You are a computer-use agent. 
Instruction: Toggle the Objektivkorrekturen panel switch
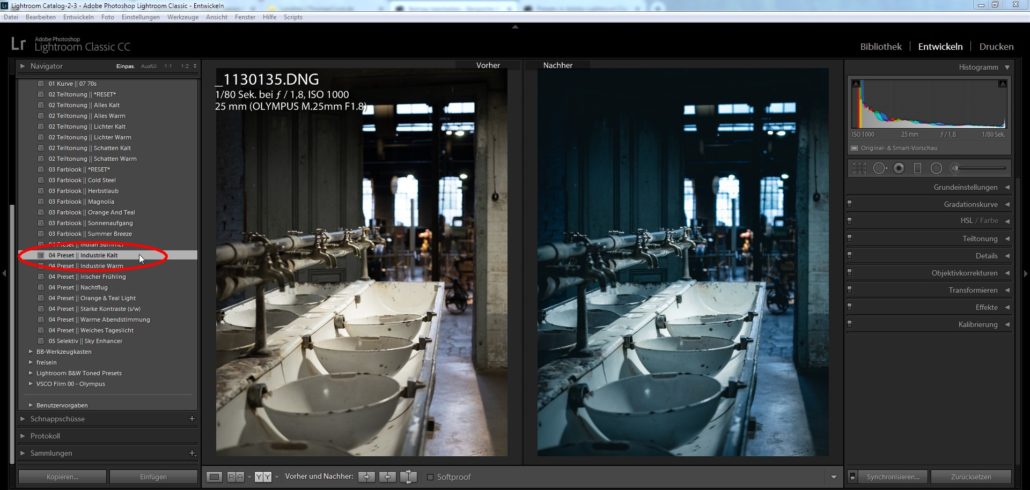850,273
